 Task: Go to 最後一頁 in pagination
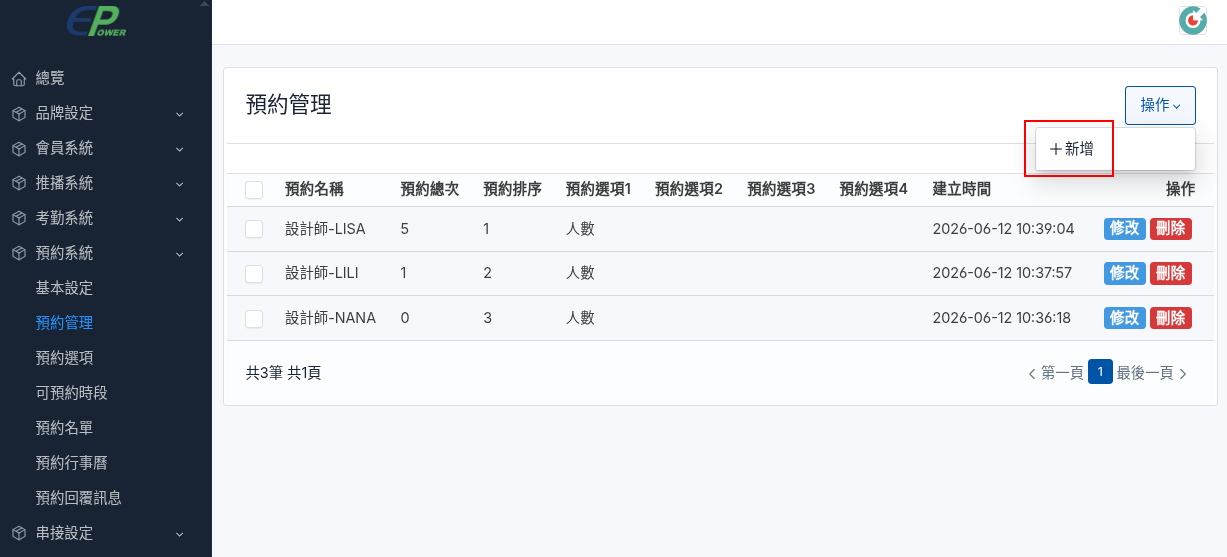click(1152, 373)
